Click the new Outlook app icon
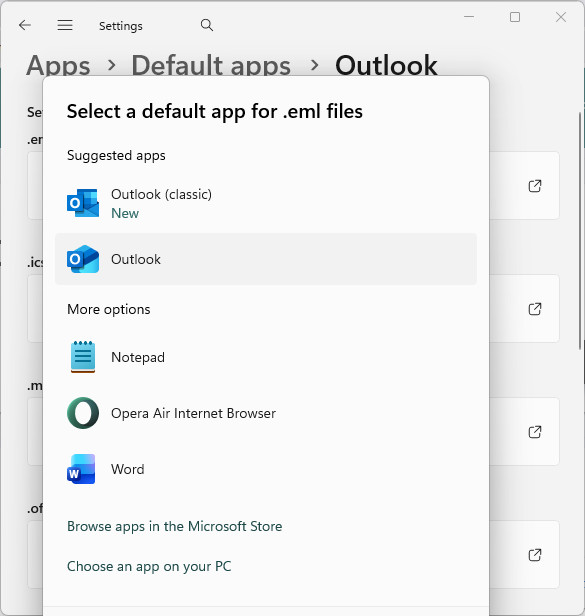Image resolution: width=585 pixels, height=616 pixels. pos(83,259)
